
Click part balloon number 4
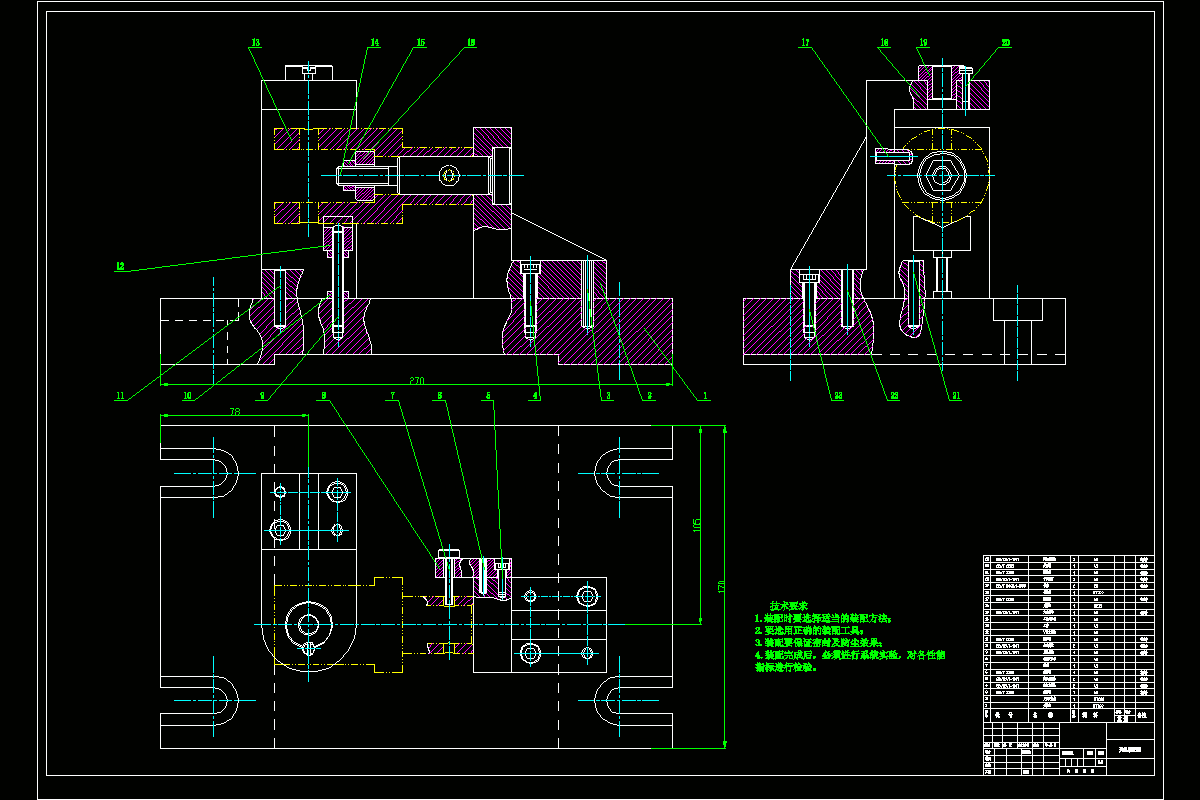536,396
